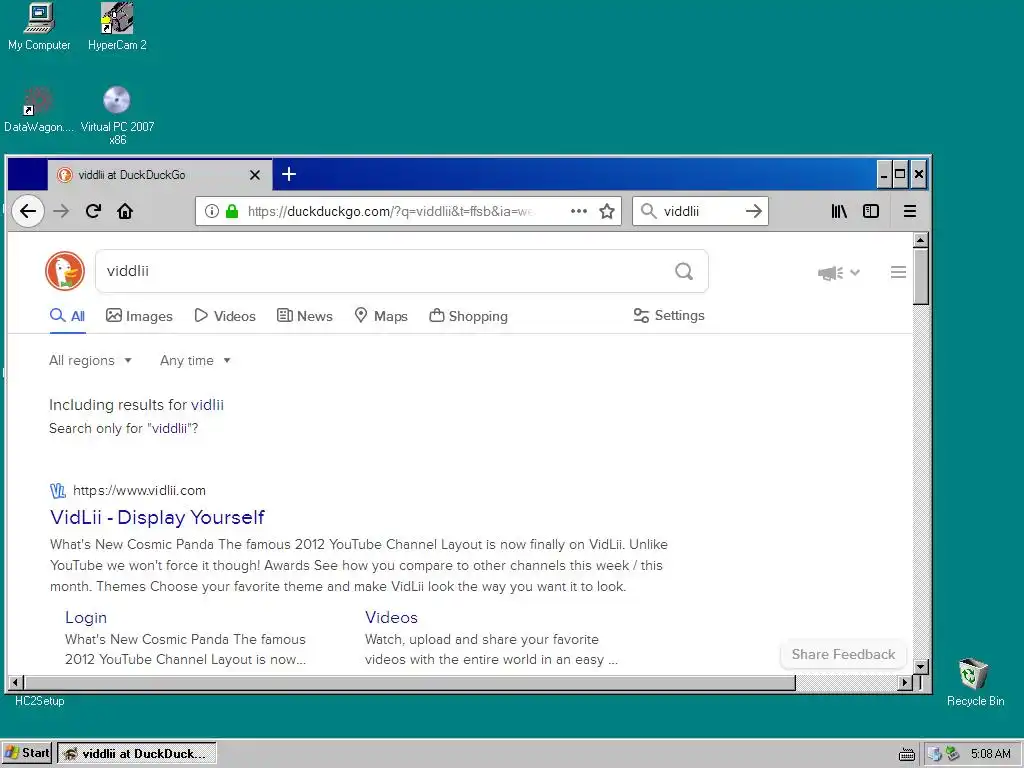Viewport: 1024px width, 768px height.
Task: Open the Library bookshelf icon
Action: click(x=839, y=211)
